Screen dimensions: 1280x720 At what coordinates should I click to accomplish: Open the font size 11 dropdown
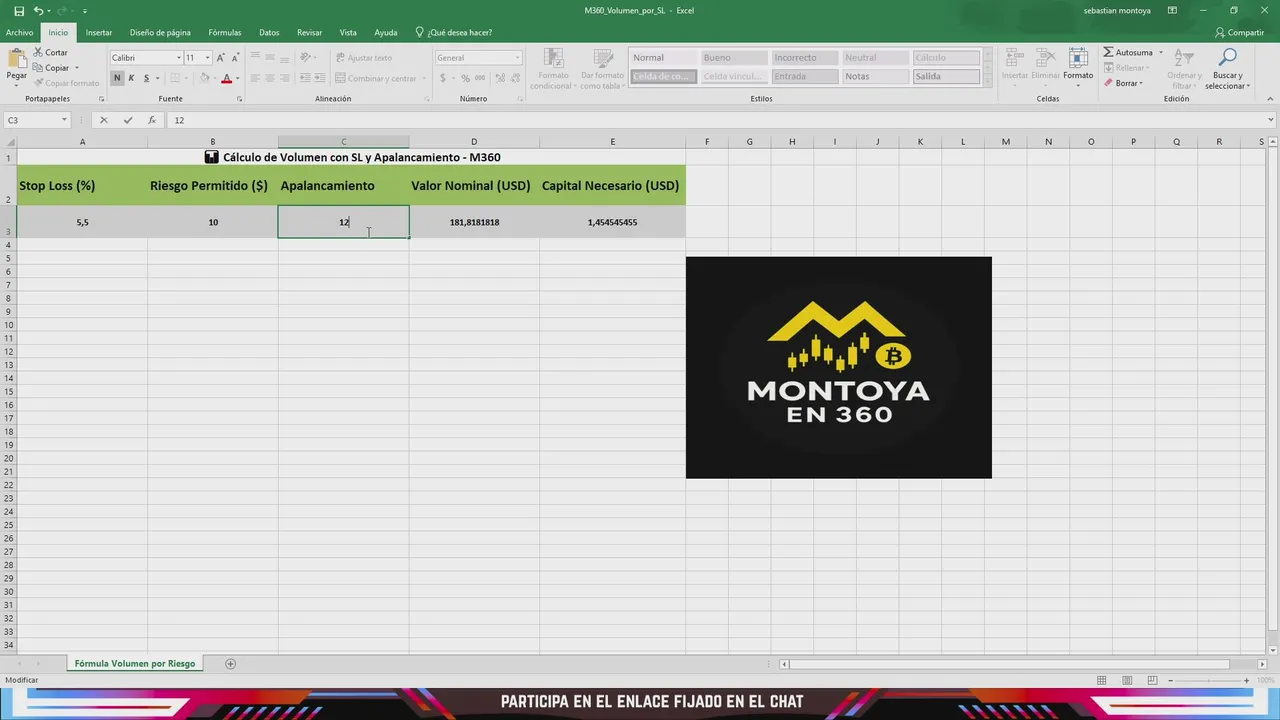[207, 58]
